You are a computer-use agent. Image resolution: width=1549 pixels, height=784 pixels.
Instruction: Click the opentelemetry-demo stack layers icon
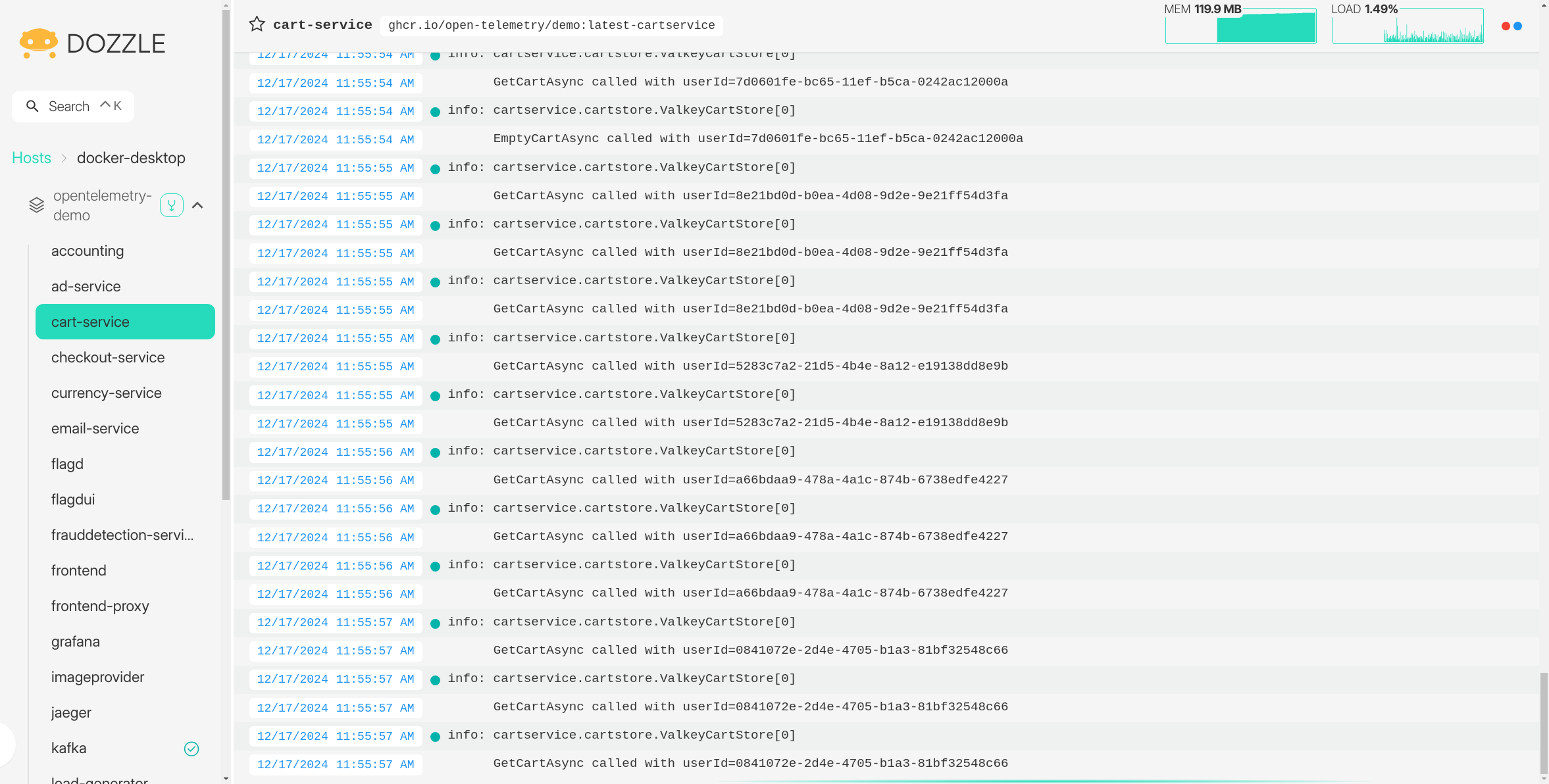tap(37, 205)
